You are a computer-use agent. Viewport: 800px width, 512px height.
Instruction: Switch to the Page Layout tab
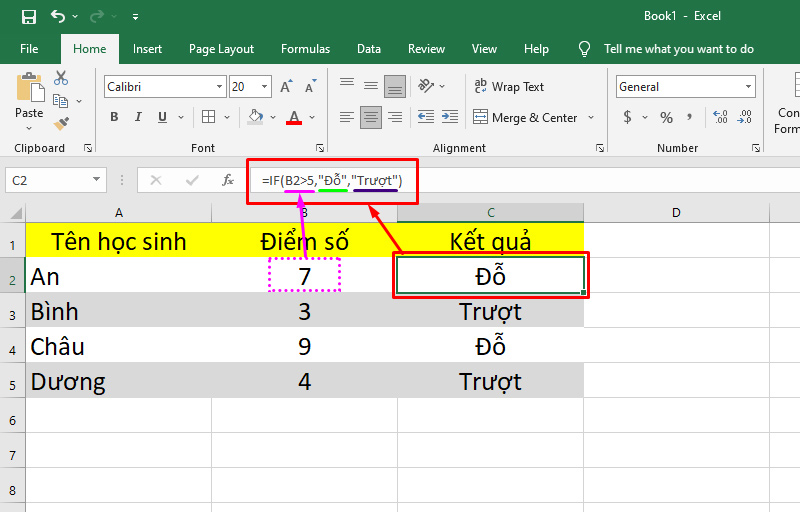pos(221,49)
